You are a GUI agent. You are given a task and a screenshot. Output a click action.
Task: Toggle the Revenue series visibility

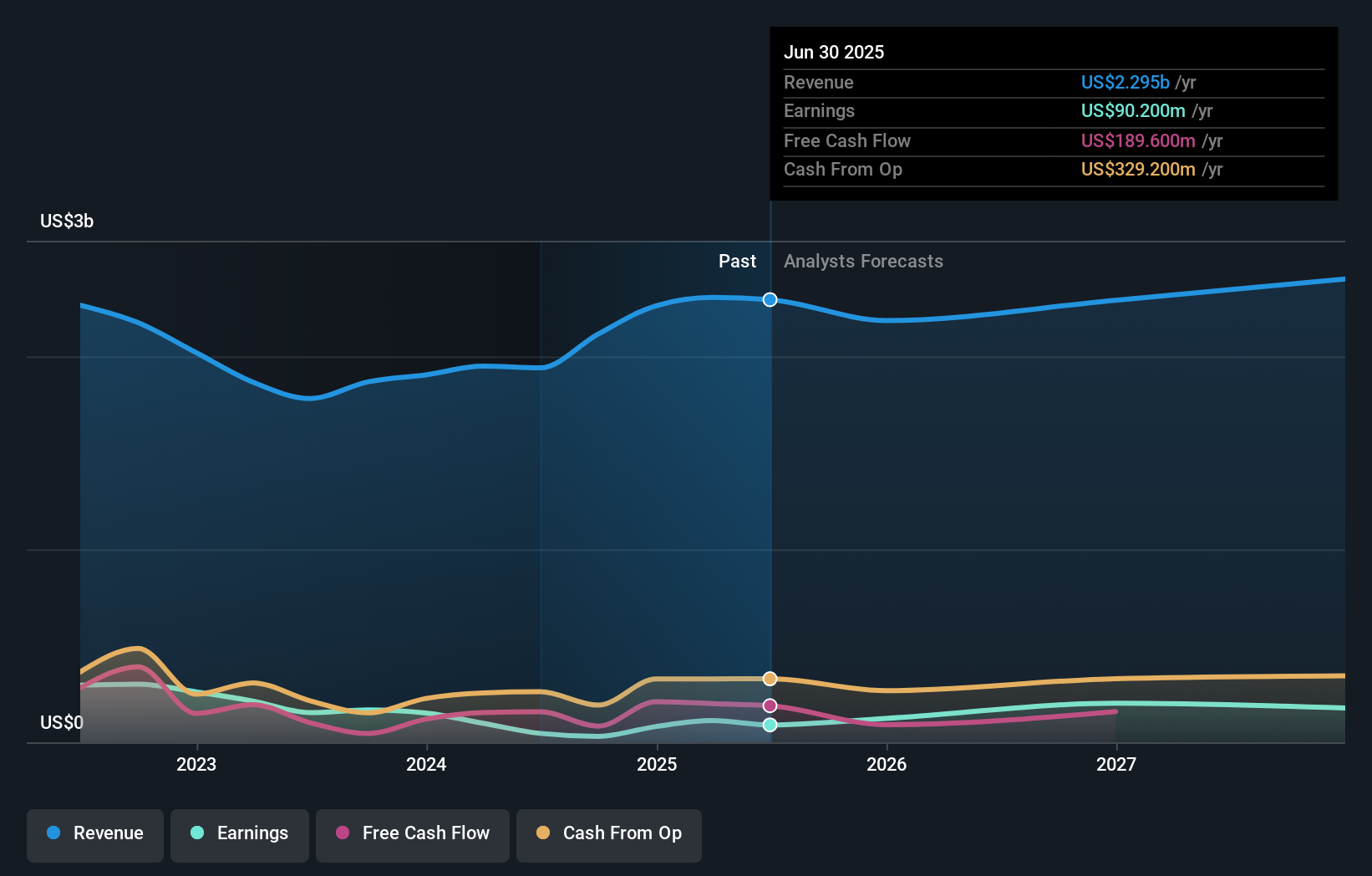[94, 833]
